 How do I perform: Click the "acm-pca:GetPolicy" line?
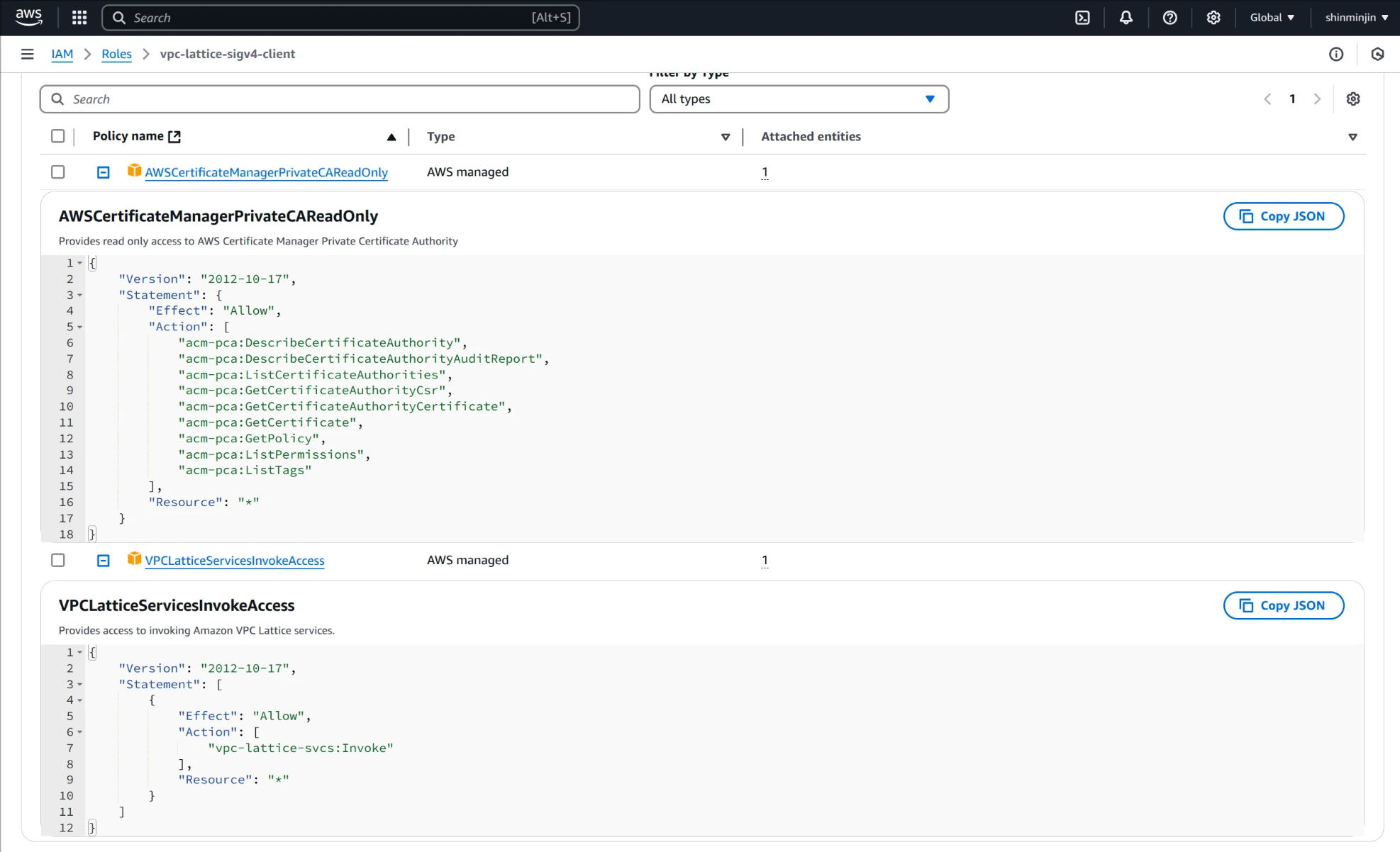pyautogui.click(x=252, y=438)
